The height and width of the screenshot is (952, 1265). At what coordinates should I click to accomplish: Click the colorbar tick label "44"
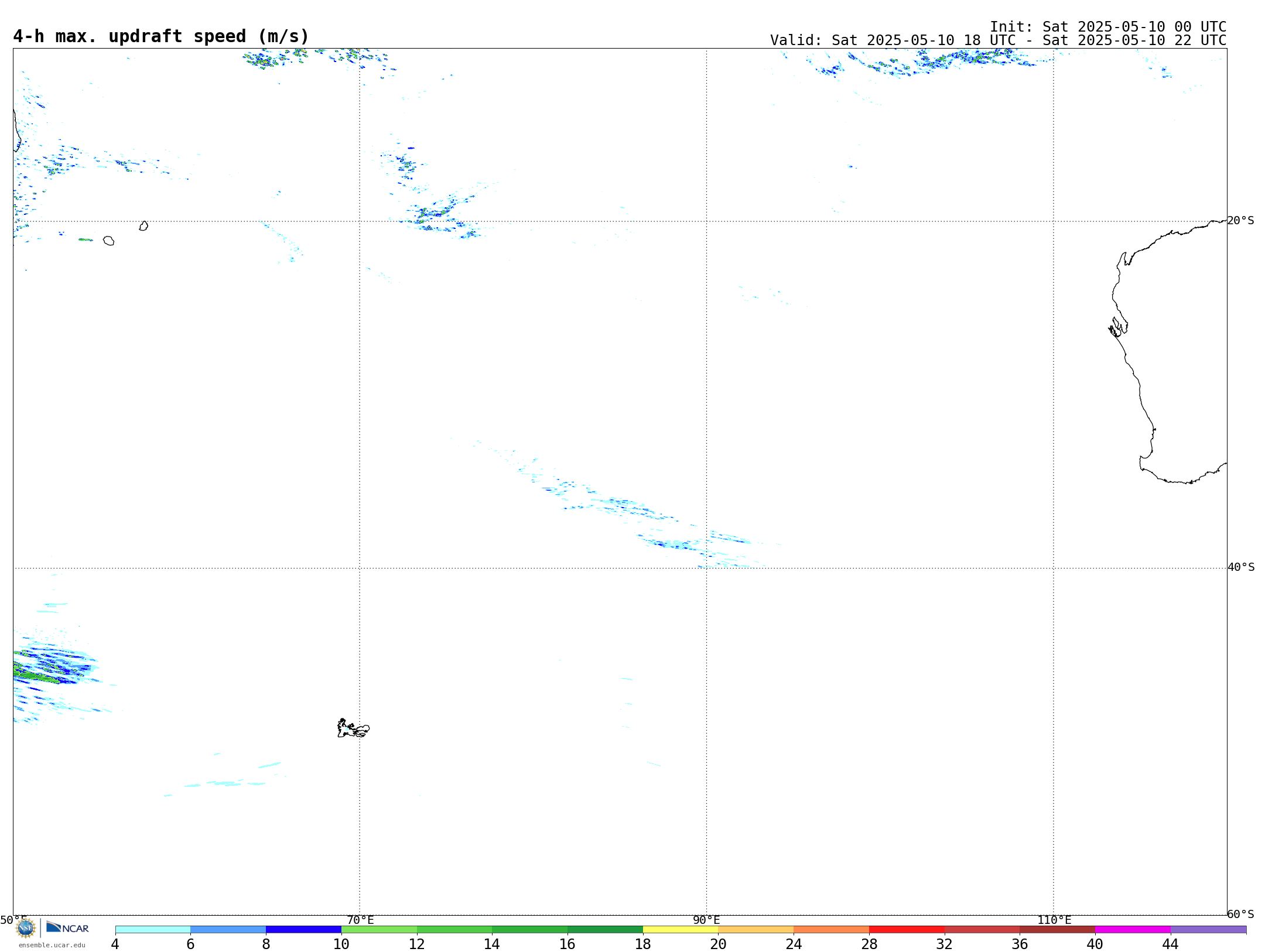1171,944
